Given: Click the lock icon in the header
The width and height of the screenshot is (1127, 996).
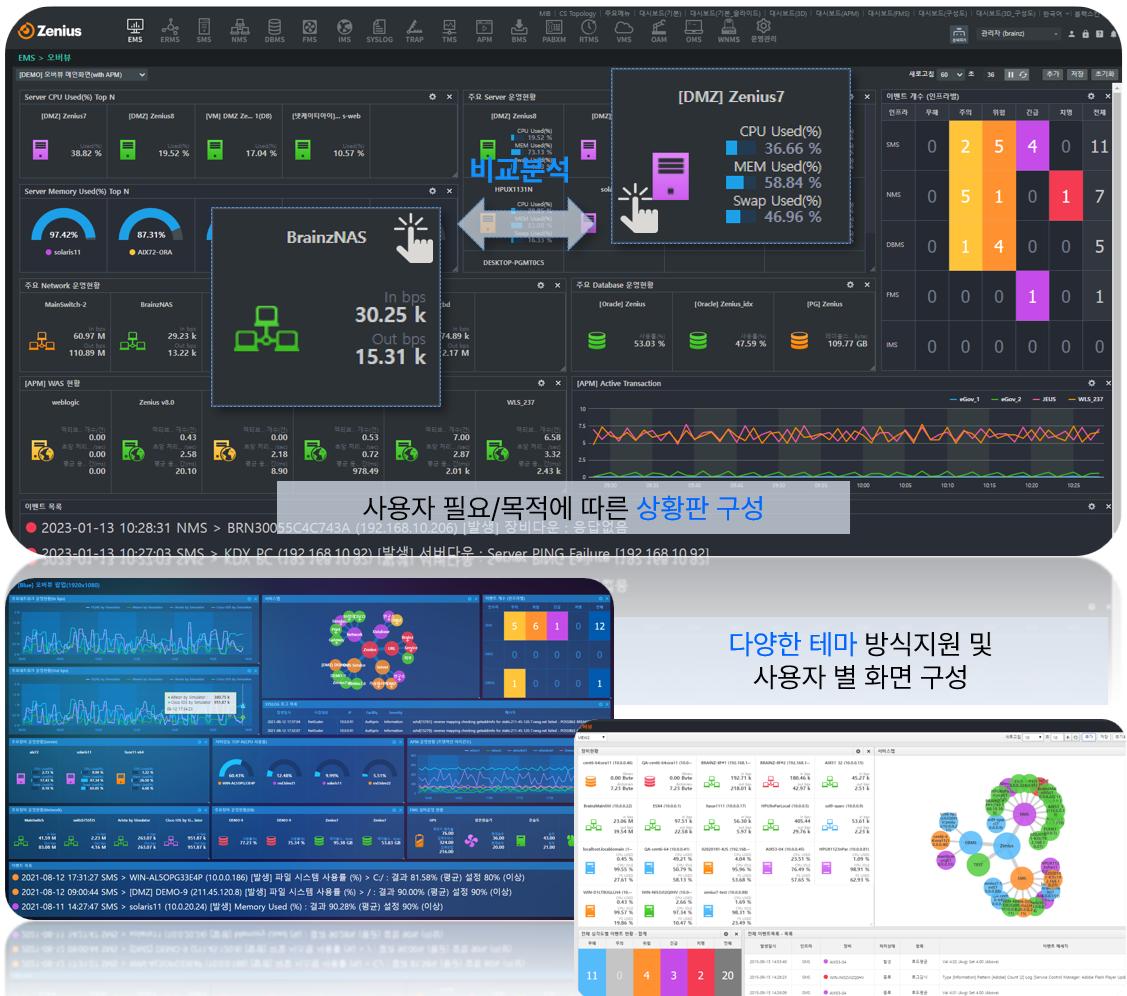Looking at the screenshot, I should (x=1085, y=34).
